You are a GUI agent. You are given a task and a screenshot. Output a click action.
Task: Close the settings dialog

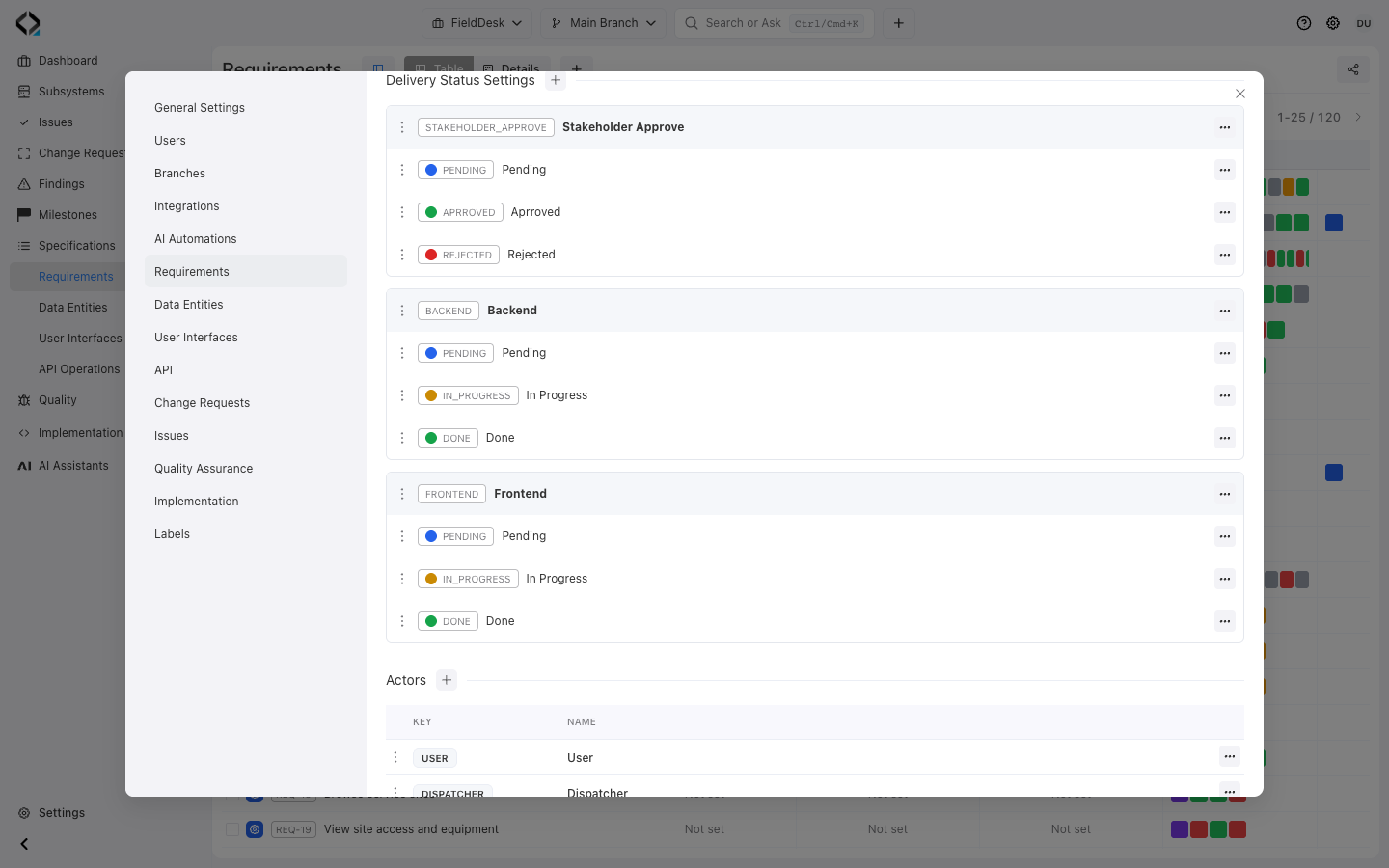pyautogui.click(x=1240, y=94)
